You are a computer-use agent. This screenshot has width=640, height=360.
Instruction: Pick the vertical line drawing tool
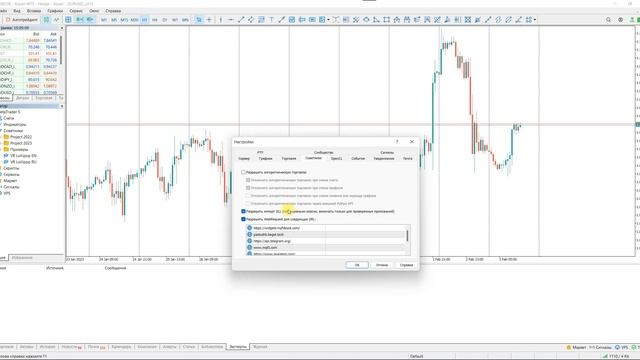[220, 20]
